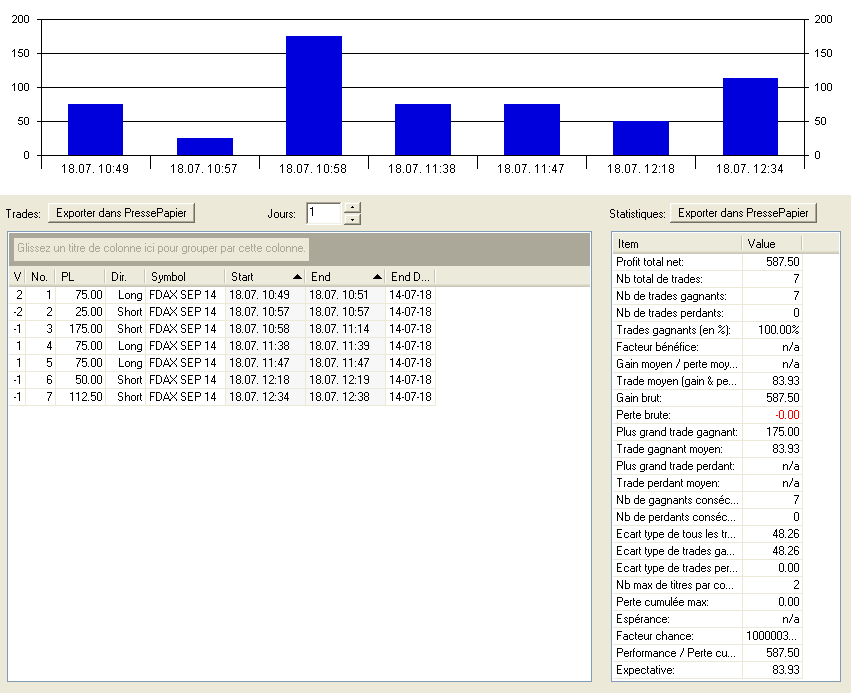Screen dimensions: 851x693
Task: Click the Statistiques Exporter dans PressePapier button
Action: click(743, 213)
